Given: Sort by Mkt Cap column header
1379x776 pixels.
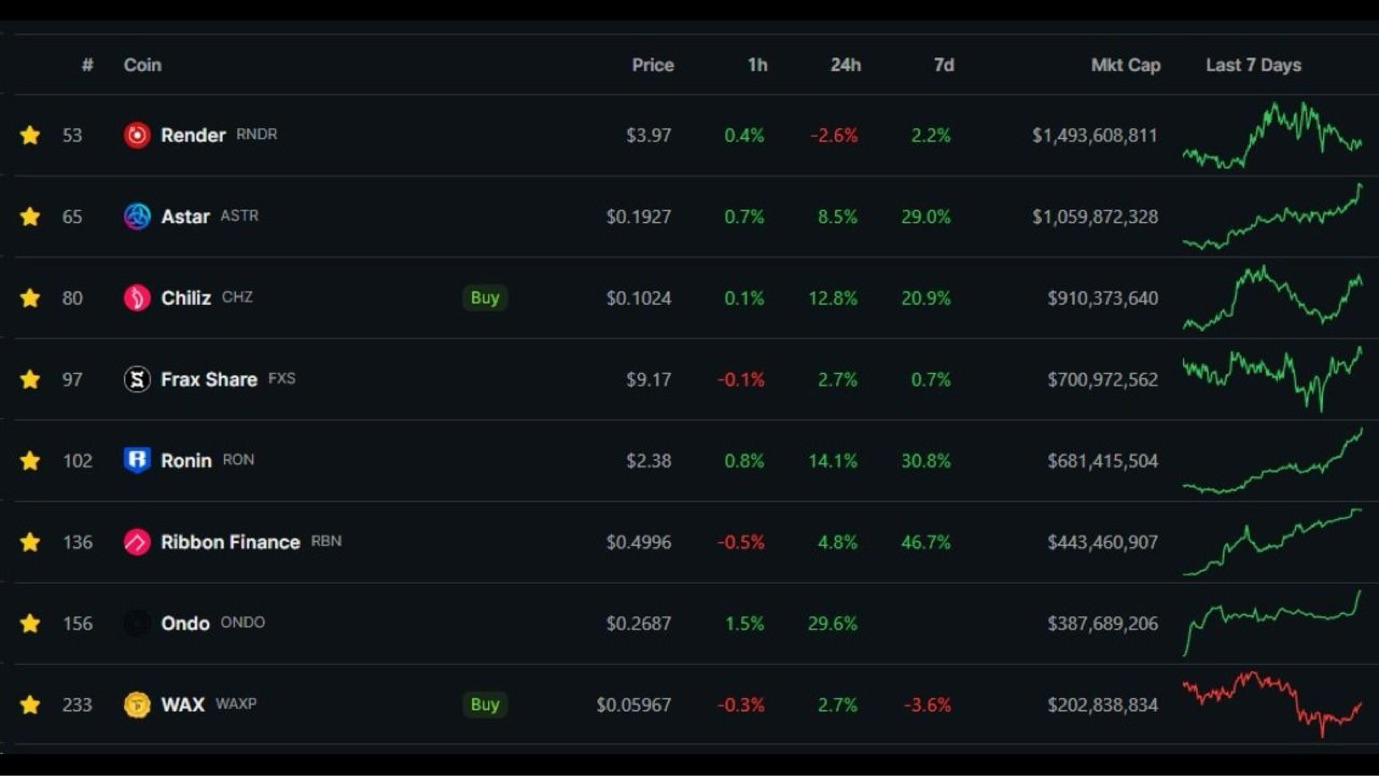Looking at the screenshot, I should coord(1125,65).
